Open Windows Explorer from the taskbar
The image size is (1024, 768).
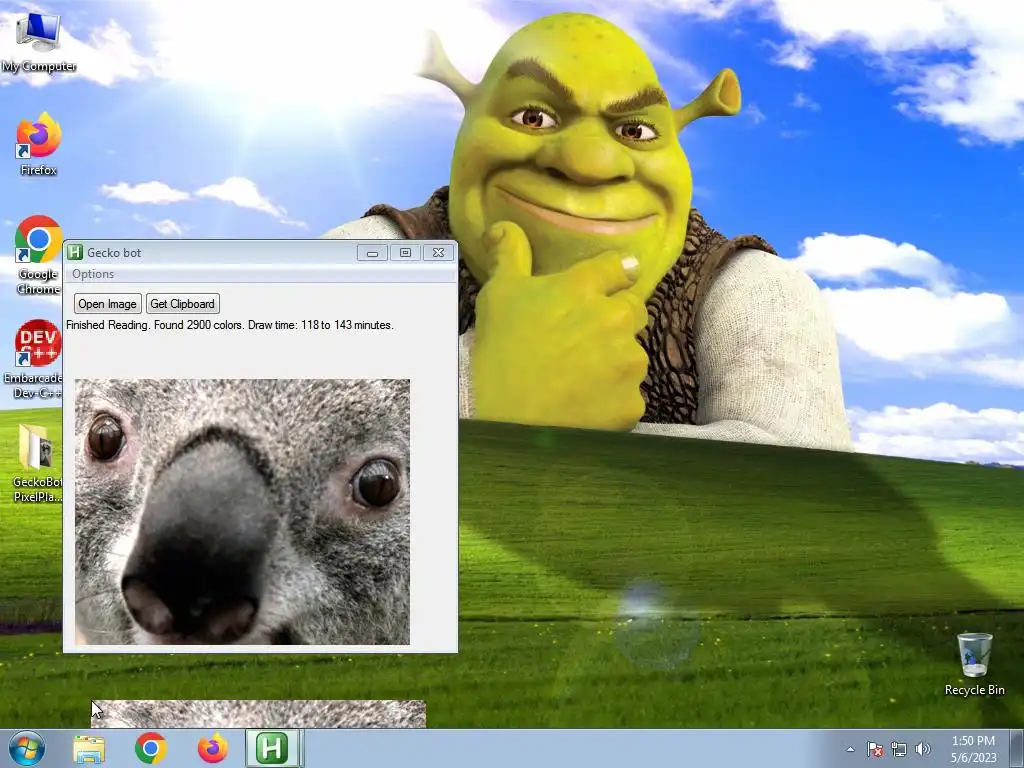[x=89, y=749]
